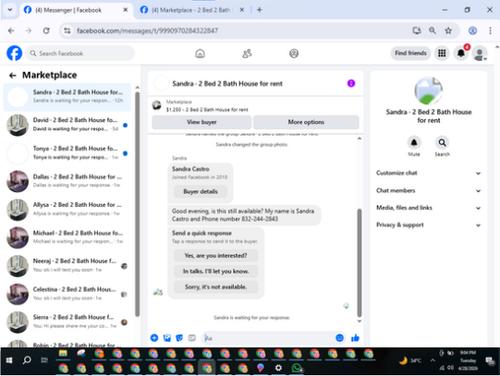Open the Friends icon in top navigation

pyautogui.click(x=247, y=53)
